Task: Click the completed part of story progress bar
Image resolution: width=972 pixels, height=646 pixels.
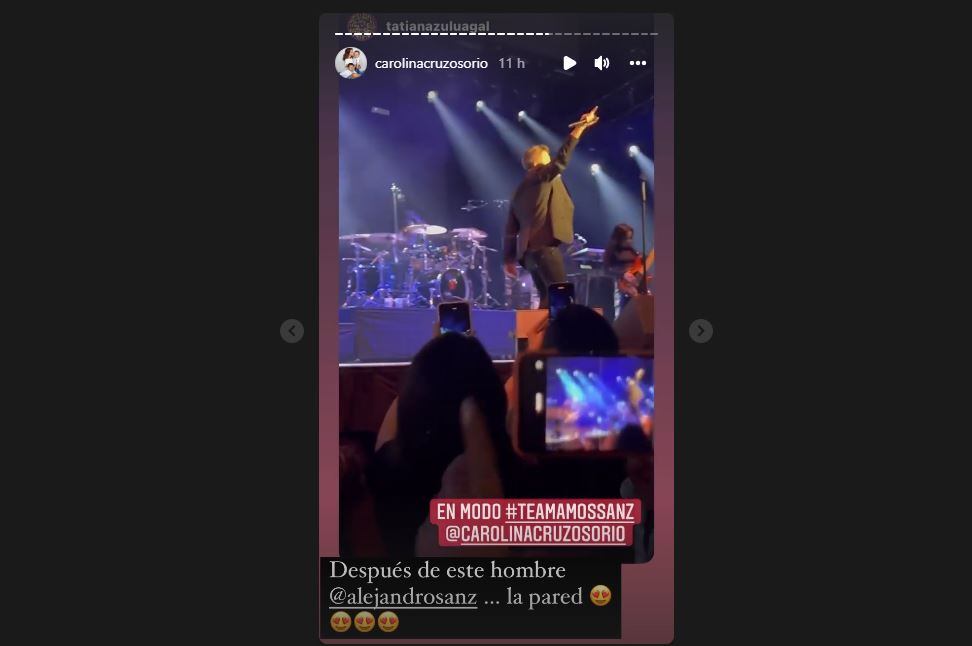Action: pyautogui.click(x=442, y=33)
